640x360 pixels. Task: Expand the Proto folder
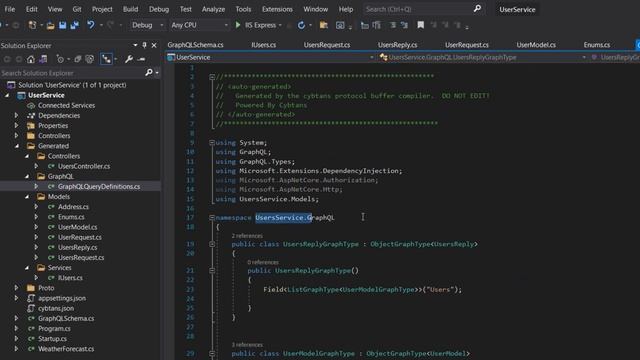pyautogui.click(x=16, y=288)
